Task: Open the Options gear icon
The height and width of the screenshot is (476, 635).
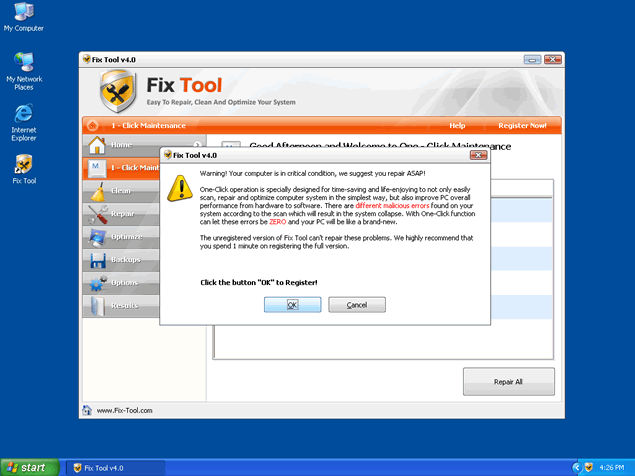Action: coord(97,283)
